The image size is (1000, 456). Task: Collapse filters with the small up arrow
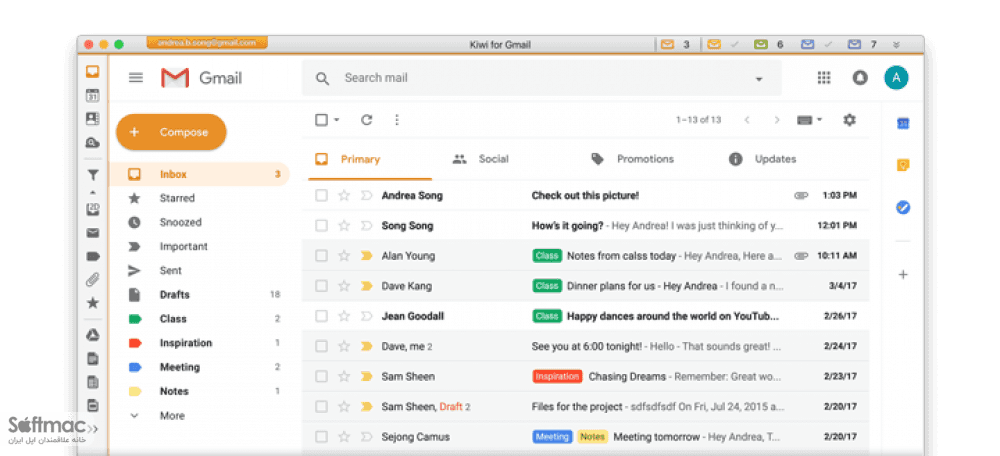pyautogui.click(x=92, y=192)
